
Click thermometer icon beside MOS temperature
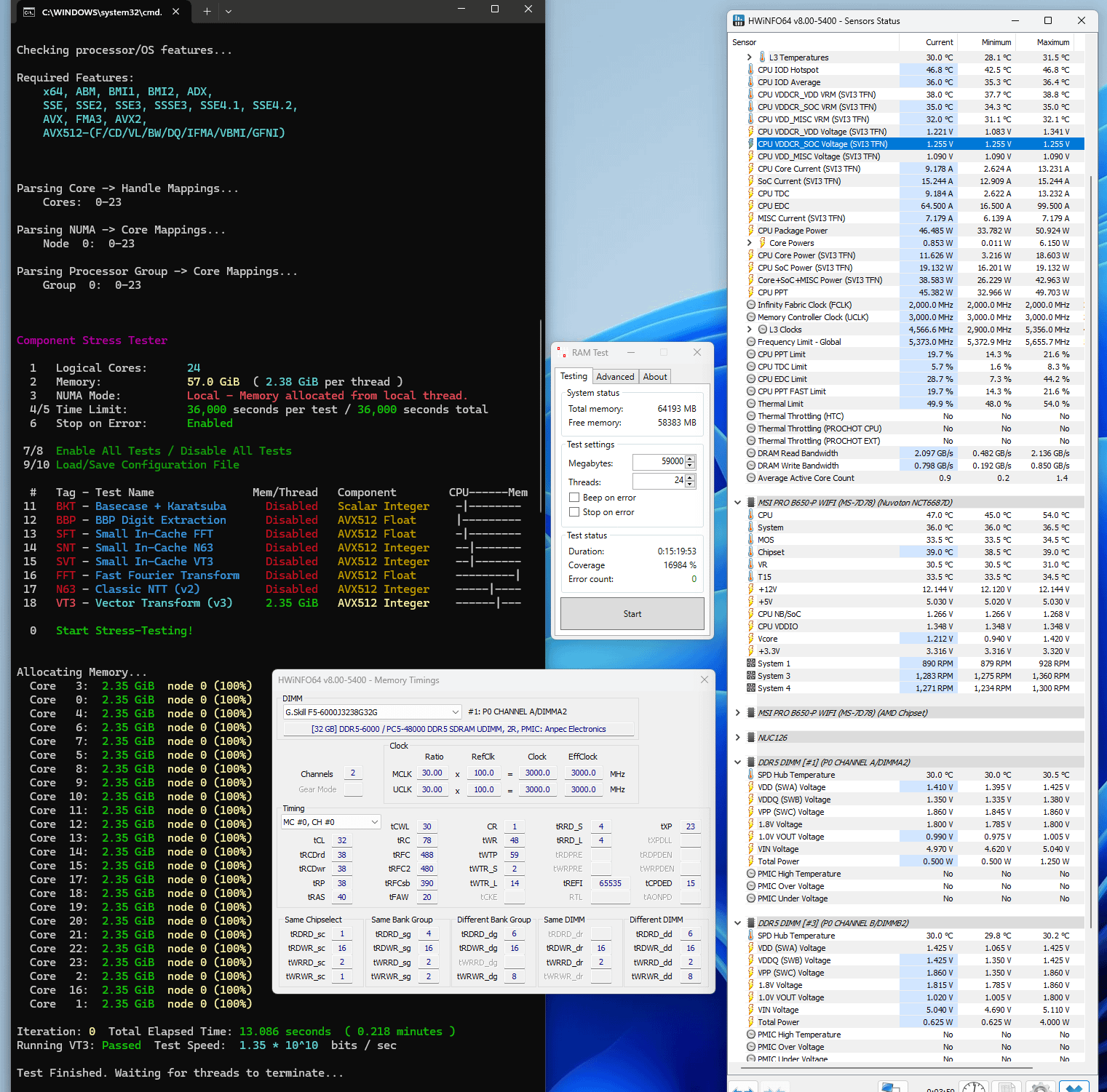pyautogui.click(x=750, y=540)
